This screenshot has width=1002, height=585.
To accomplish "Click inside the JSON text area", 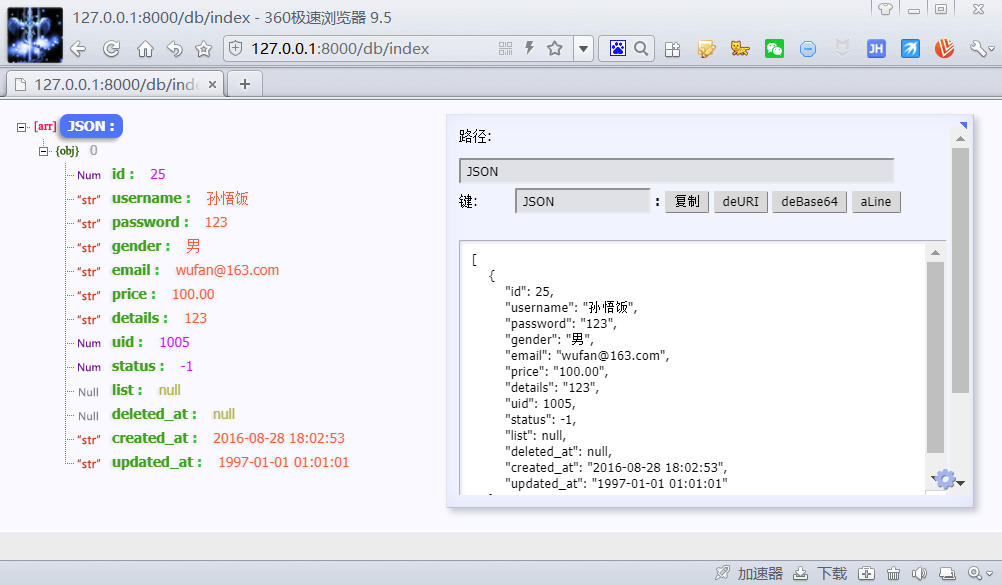I will click(692, 368).
